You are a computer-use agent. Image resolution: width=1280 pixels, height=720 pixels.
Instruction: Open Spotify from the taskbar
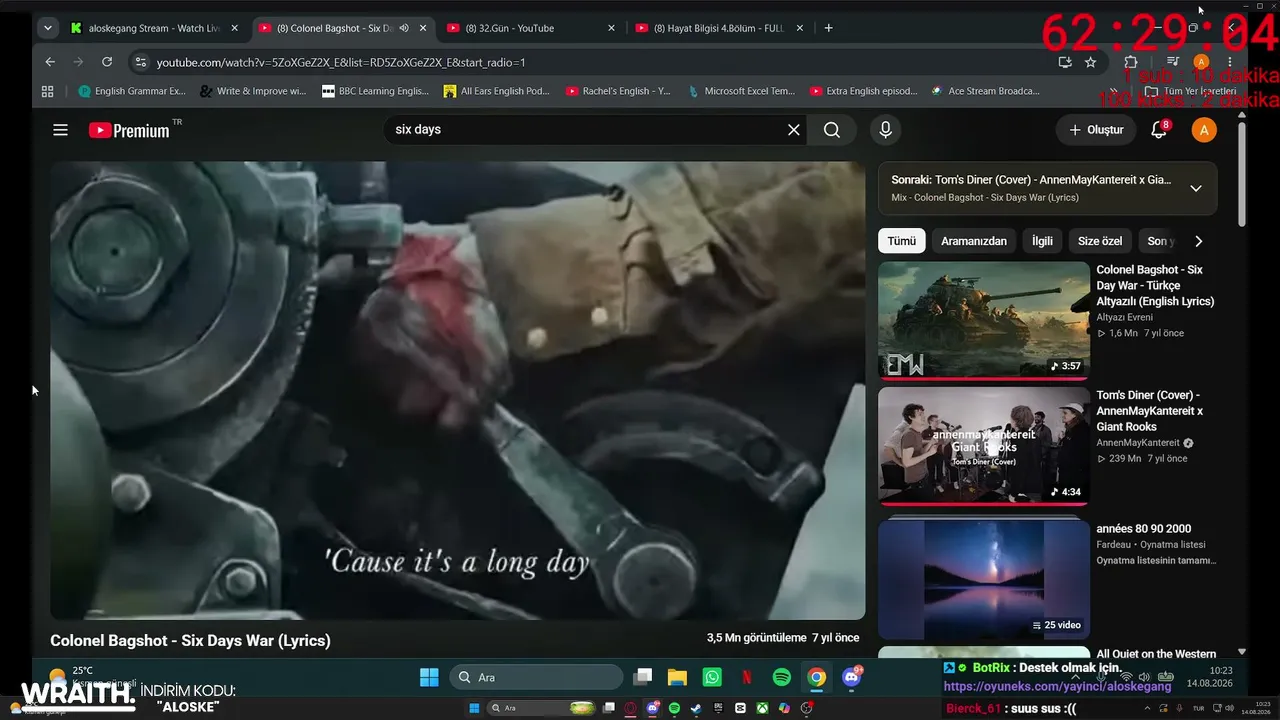coord(782,677)
